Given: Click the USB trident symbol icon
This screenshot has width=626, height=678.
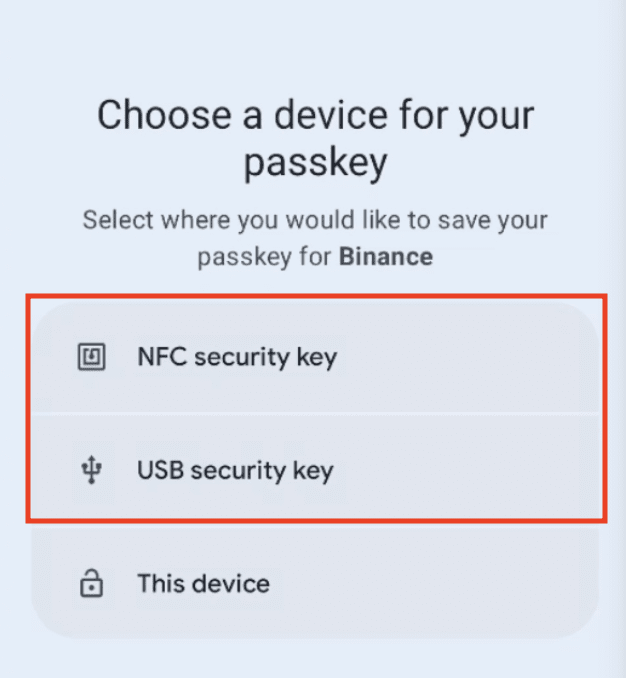Looking at the screenshot, I should pyautogui.click(x=92, y=470).
